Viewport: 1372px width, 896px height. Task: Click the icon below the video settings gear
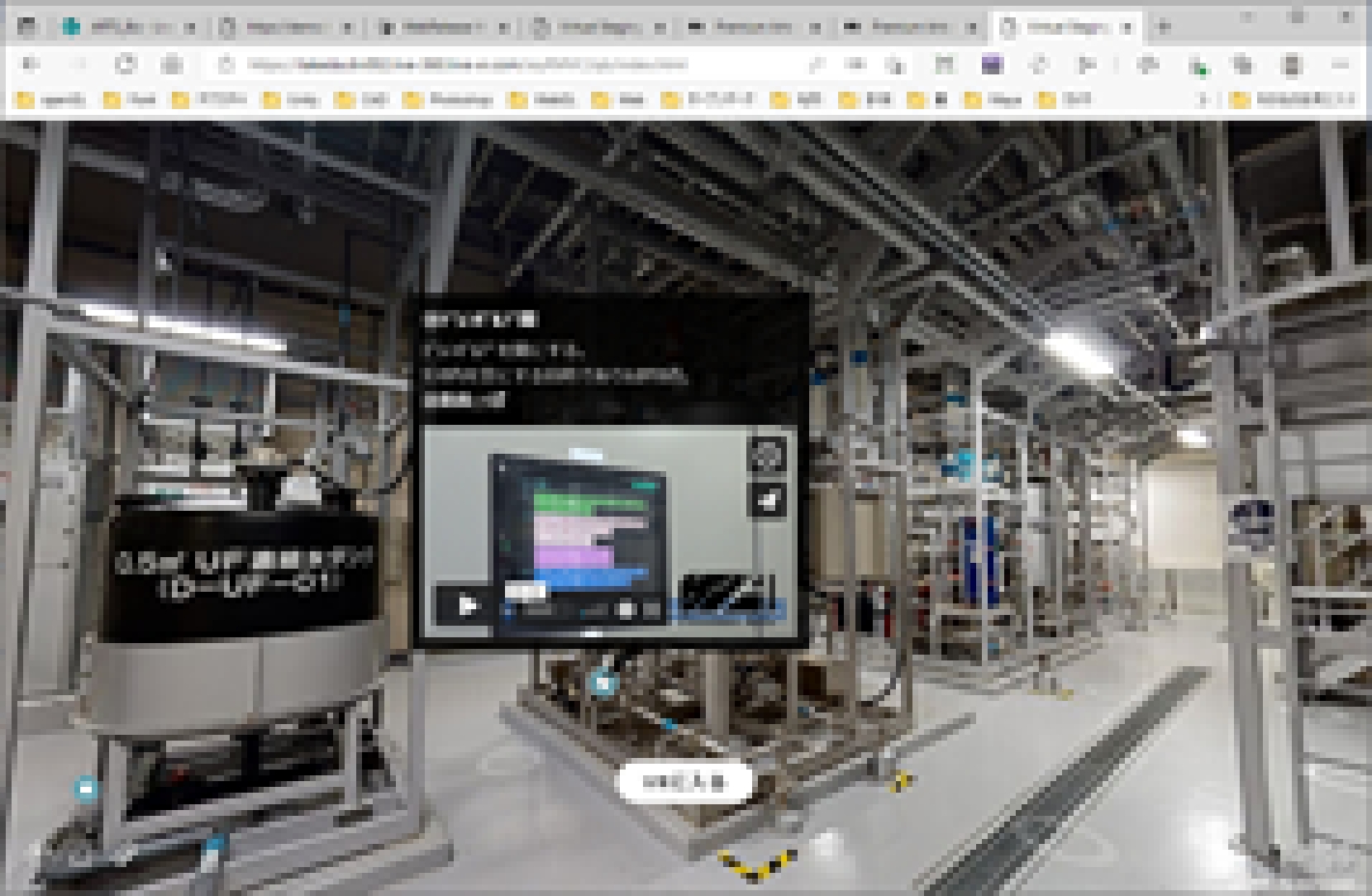(767, 499)
